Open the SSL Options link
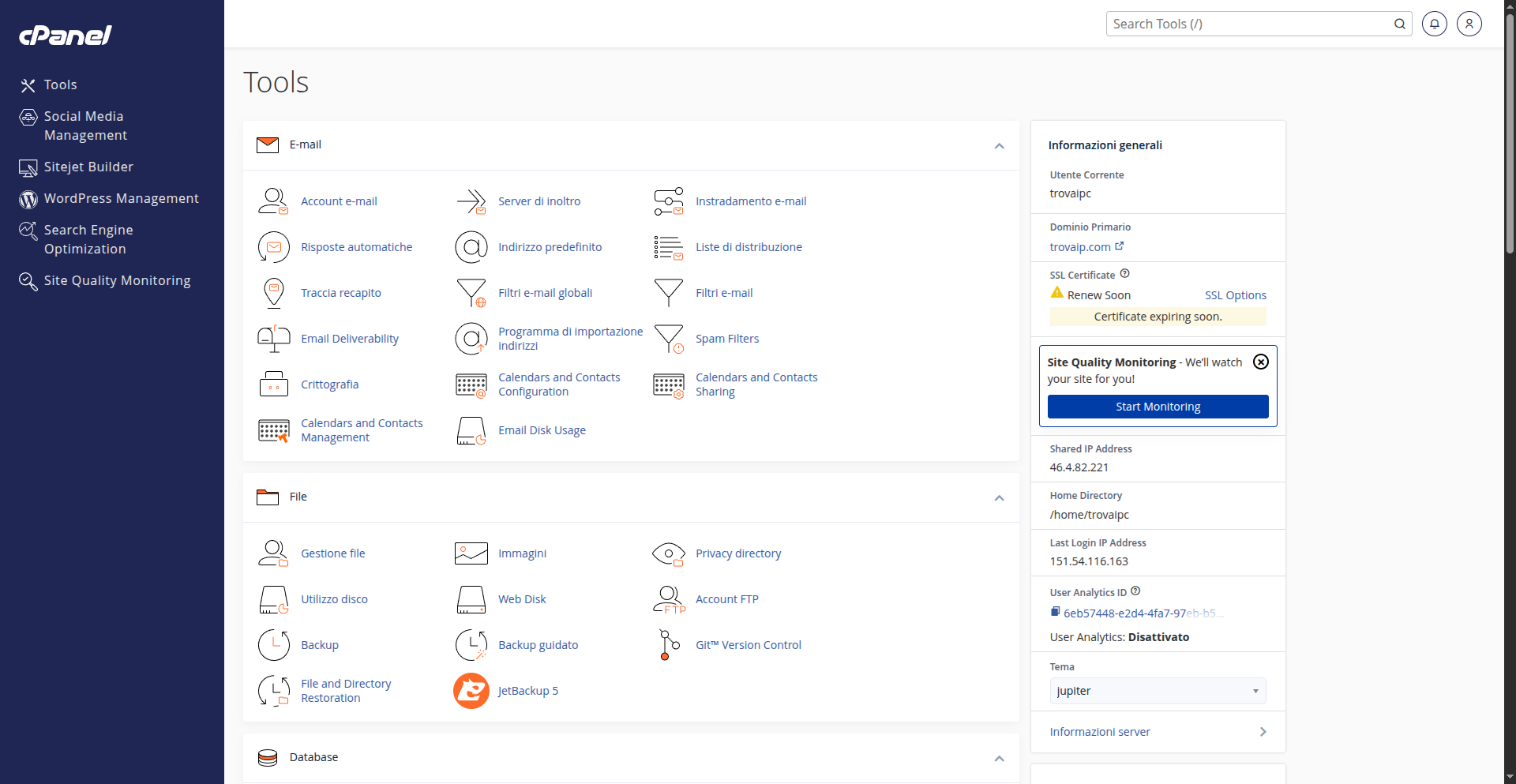 click(1235, 295)
